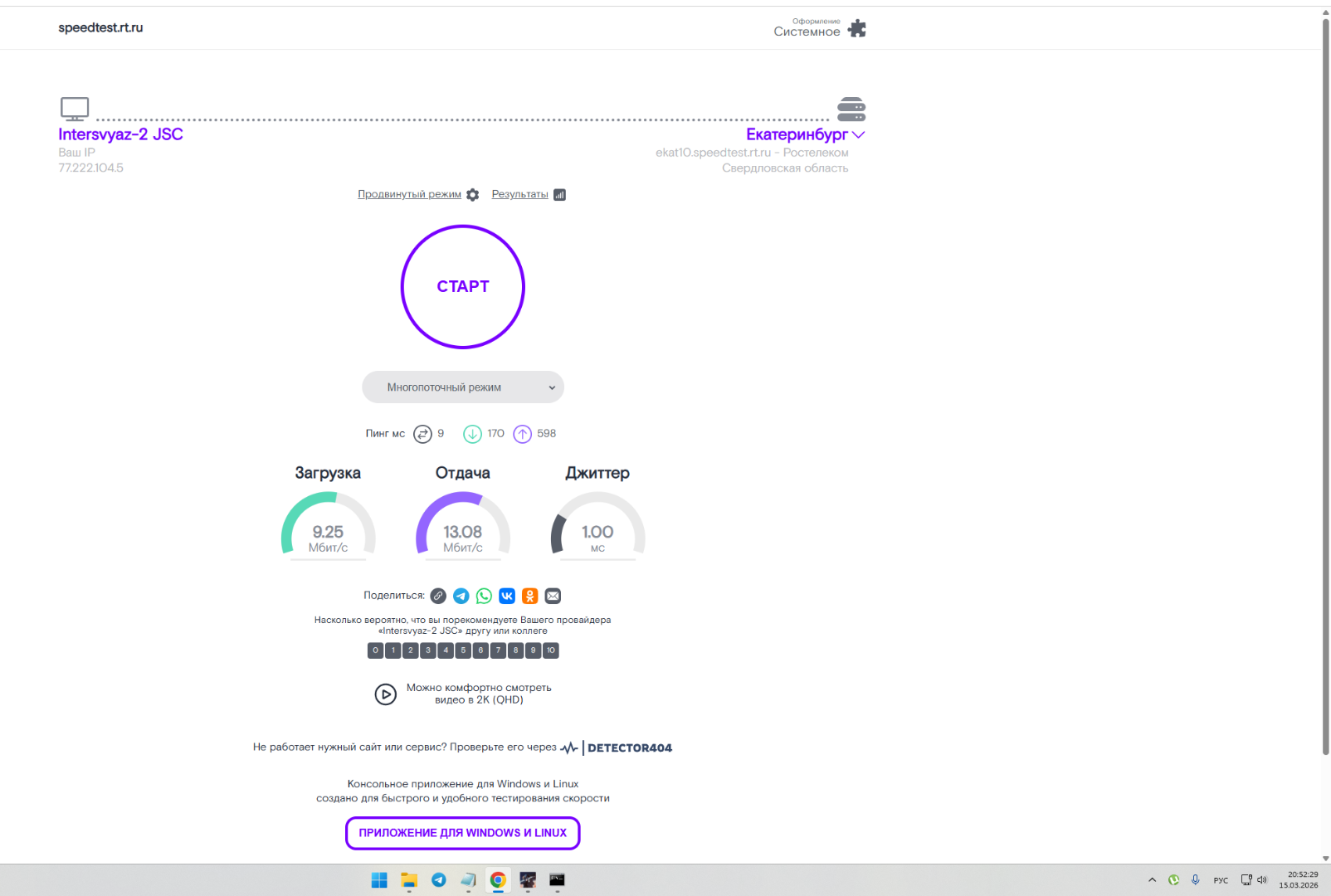Viewport: 1331px width, 896px height.
Task: Share the result via VK icon
Action: 507,596
